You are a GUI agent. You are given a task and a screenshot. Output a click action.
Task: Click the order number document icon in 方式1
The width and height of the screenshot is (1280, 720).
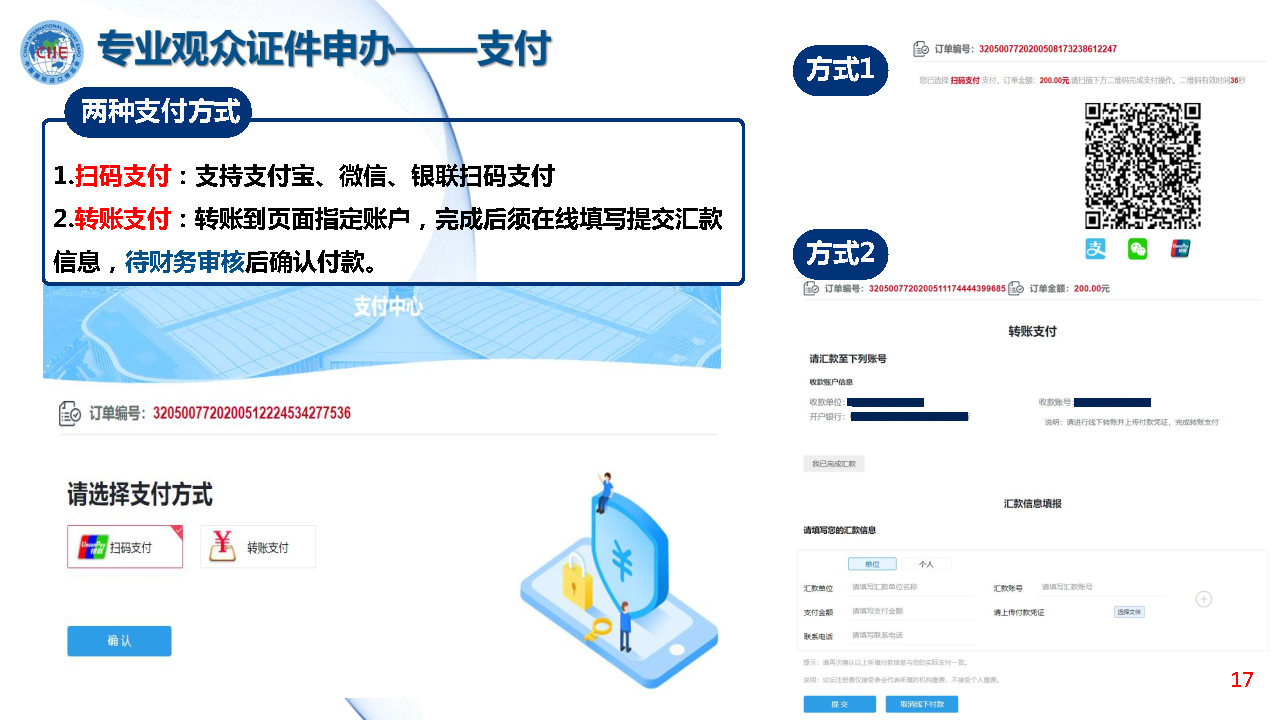coord(921,49)
